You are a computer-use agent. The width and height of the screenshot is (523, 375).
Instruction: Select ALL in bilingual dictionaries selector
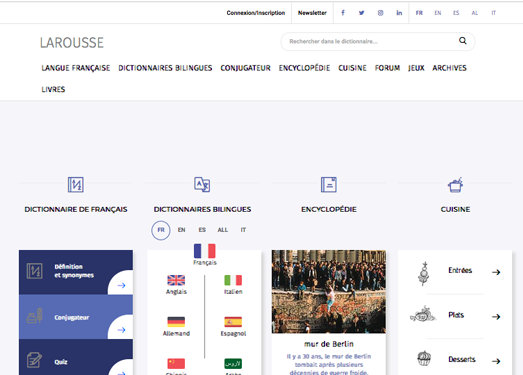coord(222,230)
